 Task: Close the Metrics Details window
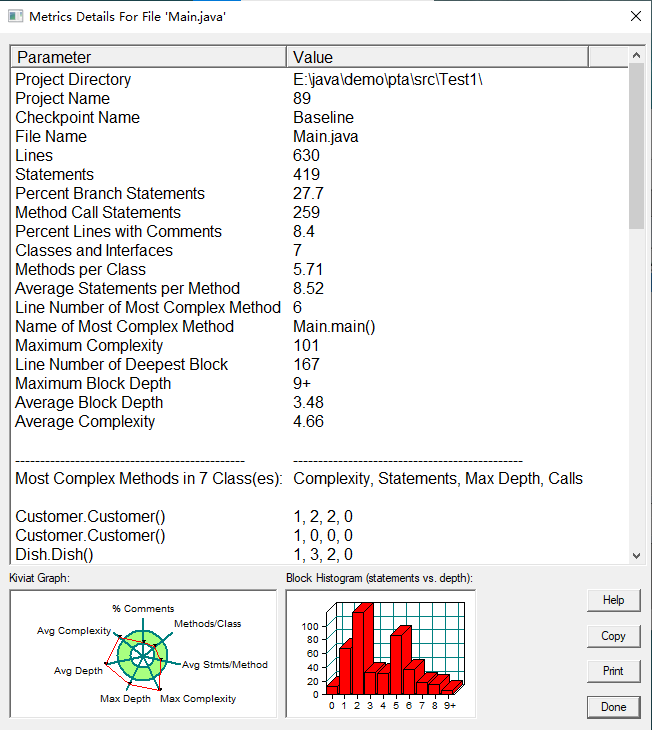click(636, 16)
